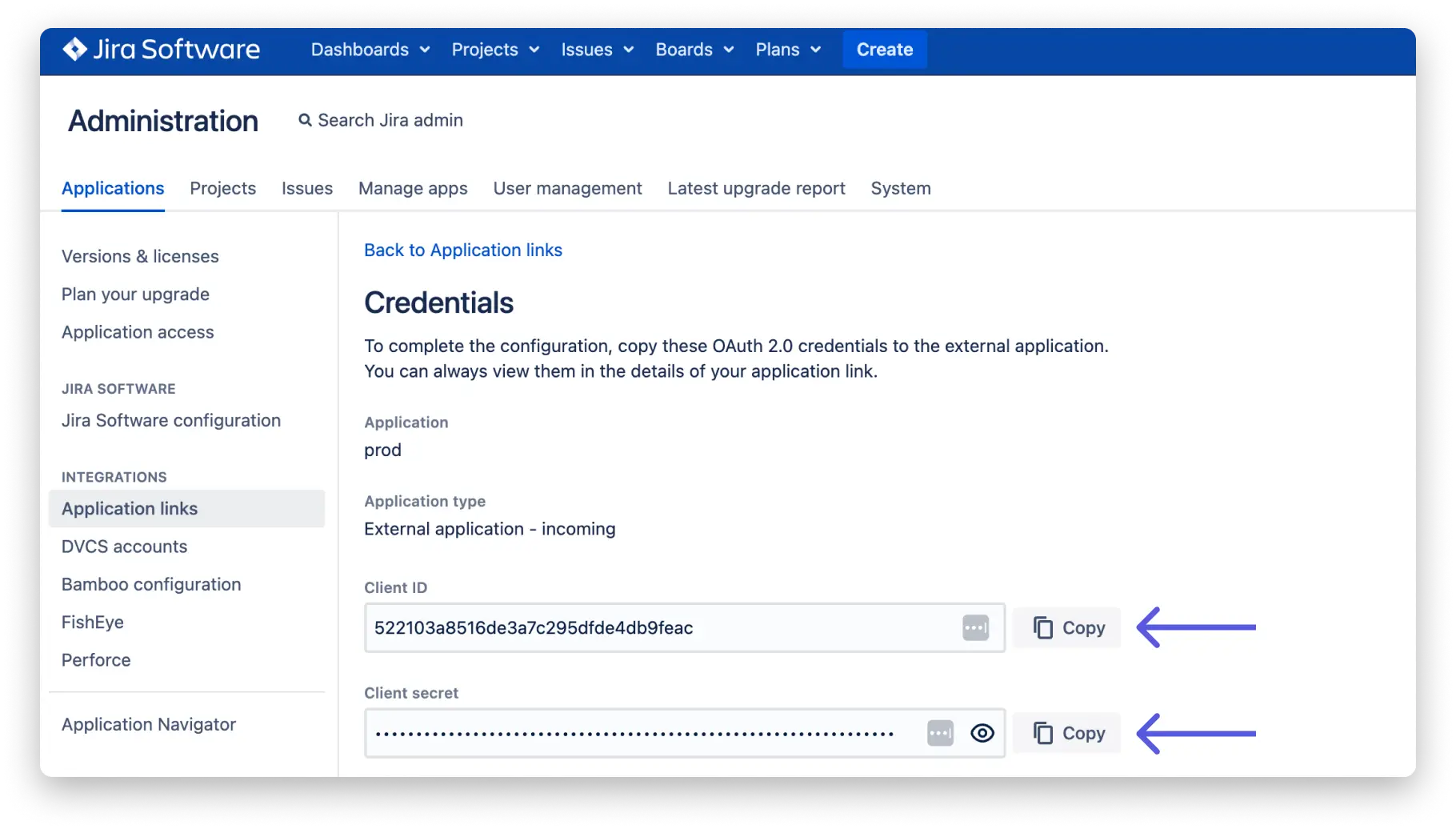Image resolution: width=1456 pixels, height=829 pixels.
Task: Reveal the client secret with the eye icon
Action: [x=982, y=733]
